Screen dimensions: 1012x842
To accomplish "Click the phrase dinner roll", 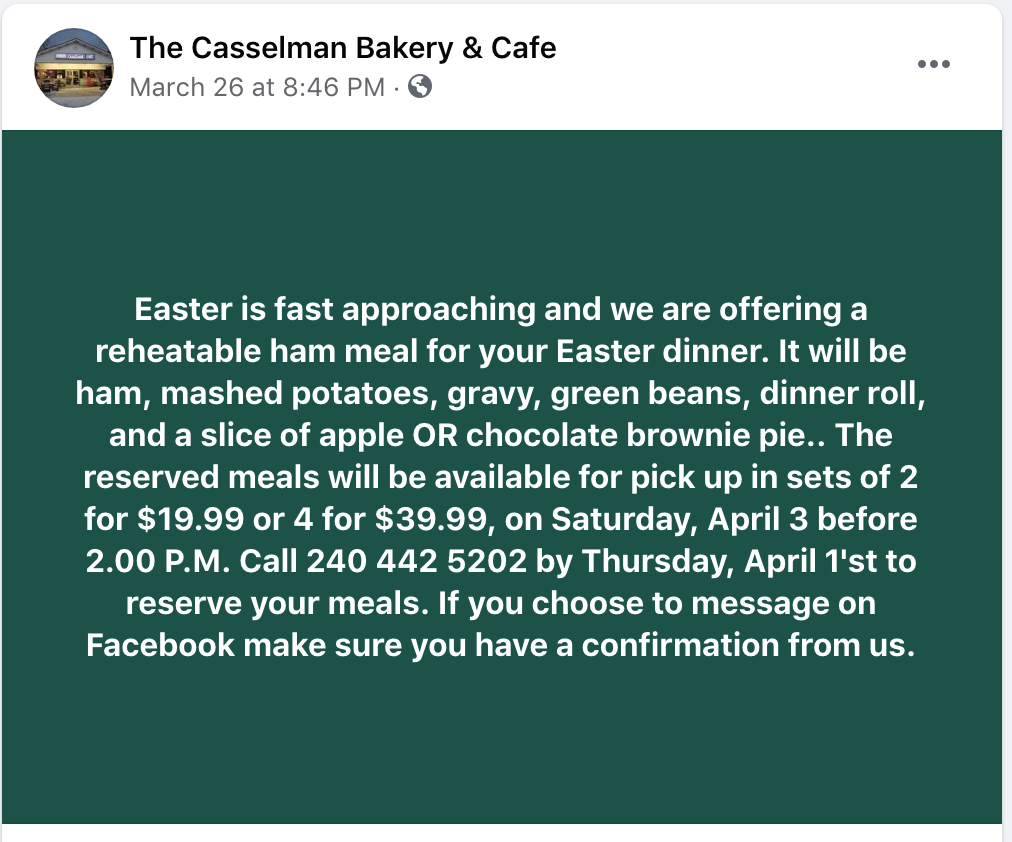I will (x=842, y=393).
